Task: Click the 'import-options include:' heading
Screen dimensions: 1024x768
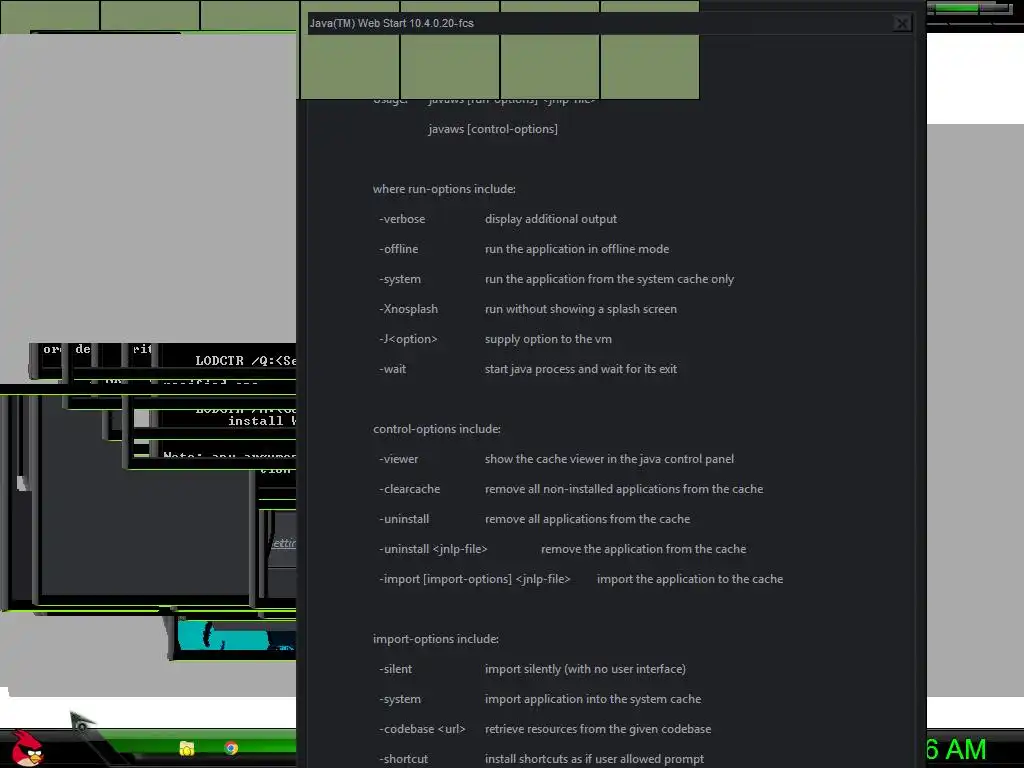Action: pos(436,640)
